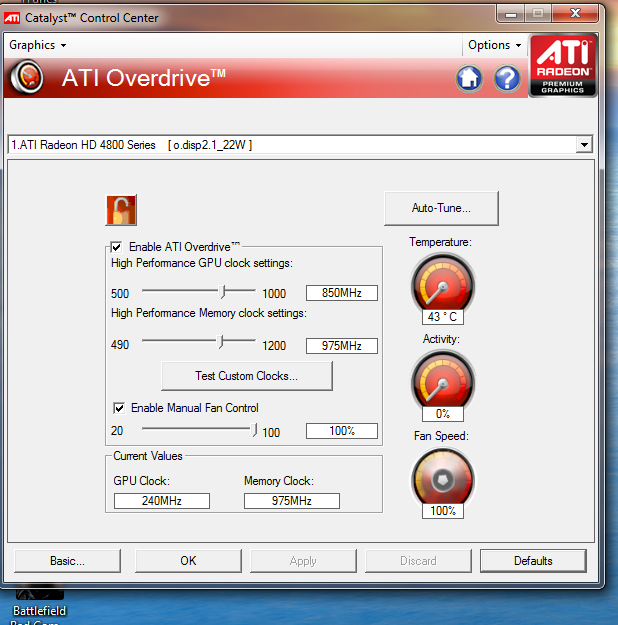Disable the Enable ATI Overdrive checkbox

(117, 247)
